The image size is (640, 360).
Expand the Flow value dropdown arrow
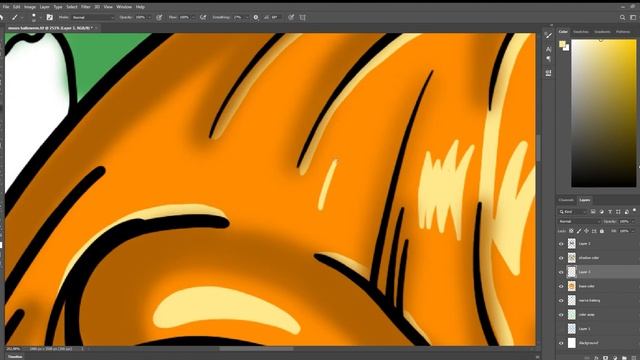[x=193, y=18]
